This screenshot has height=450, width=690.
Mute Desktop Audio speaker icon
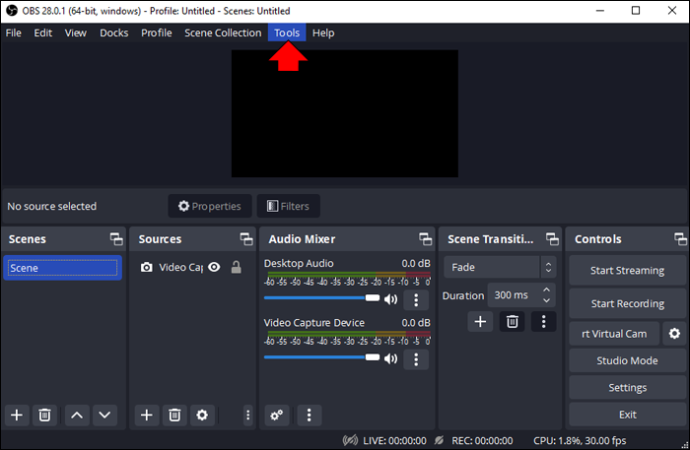390,299
